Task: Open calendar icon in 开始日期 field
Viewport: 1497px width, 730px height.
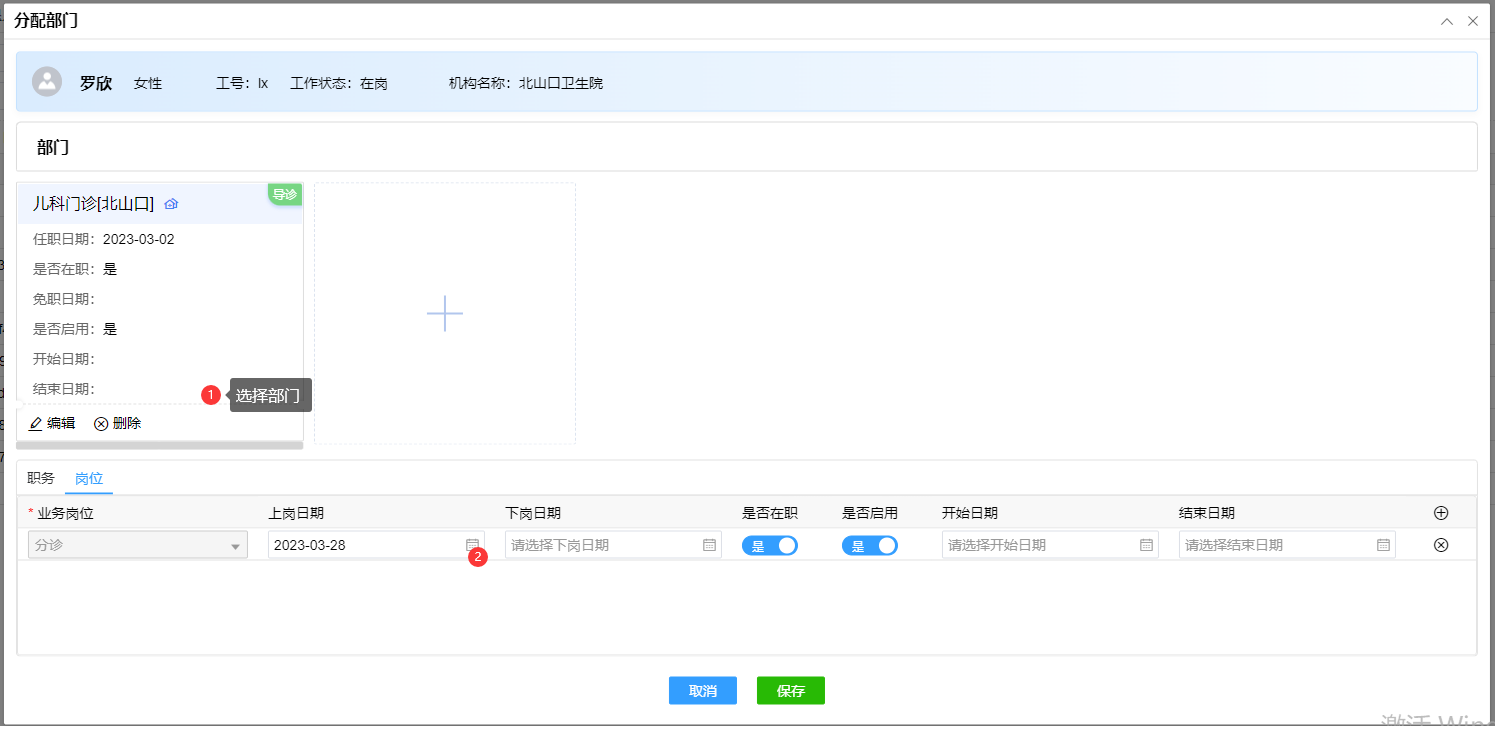Action: point(1146,545)
